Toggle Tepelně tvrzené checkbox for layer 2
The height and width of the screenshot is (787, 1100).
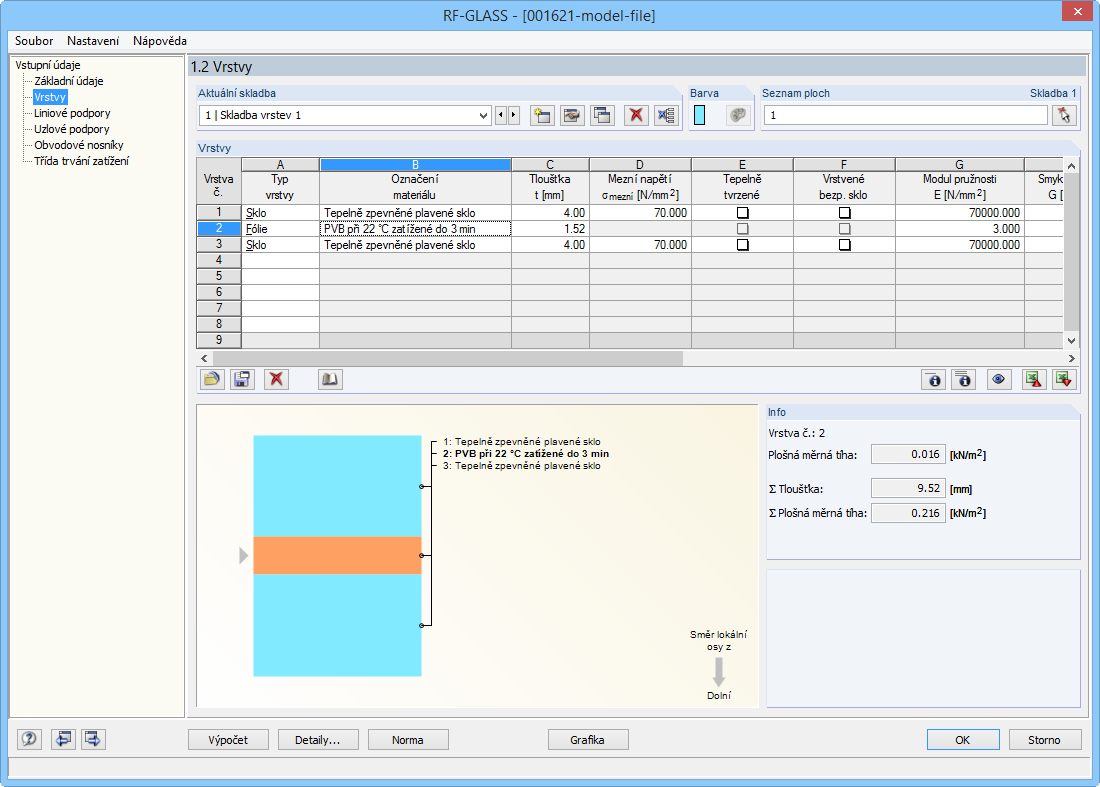tap(742, 229)
